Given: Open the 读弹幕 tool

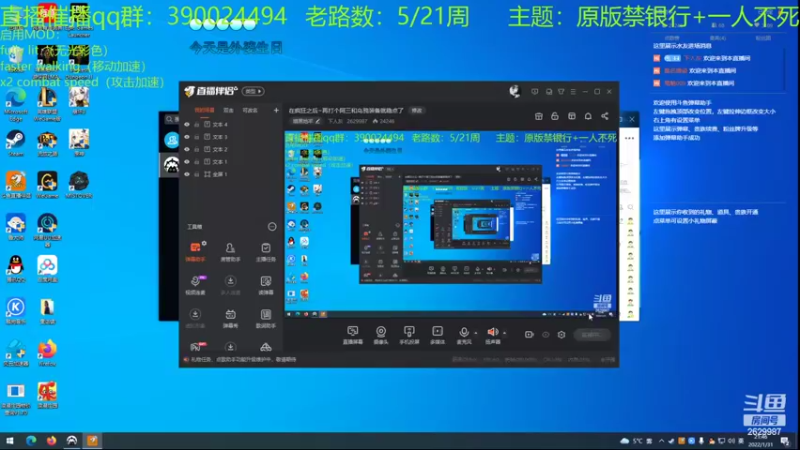Looking at the screenshot, I should click(266, 285).
